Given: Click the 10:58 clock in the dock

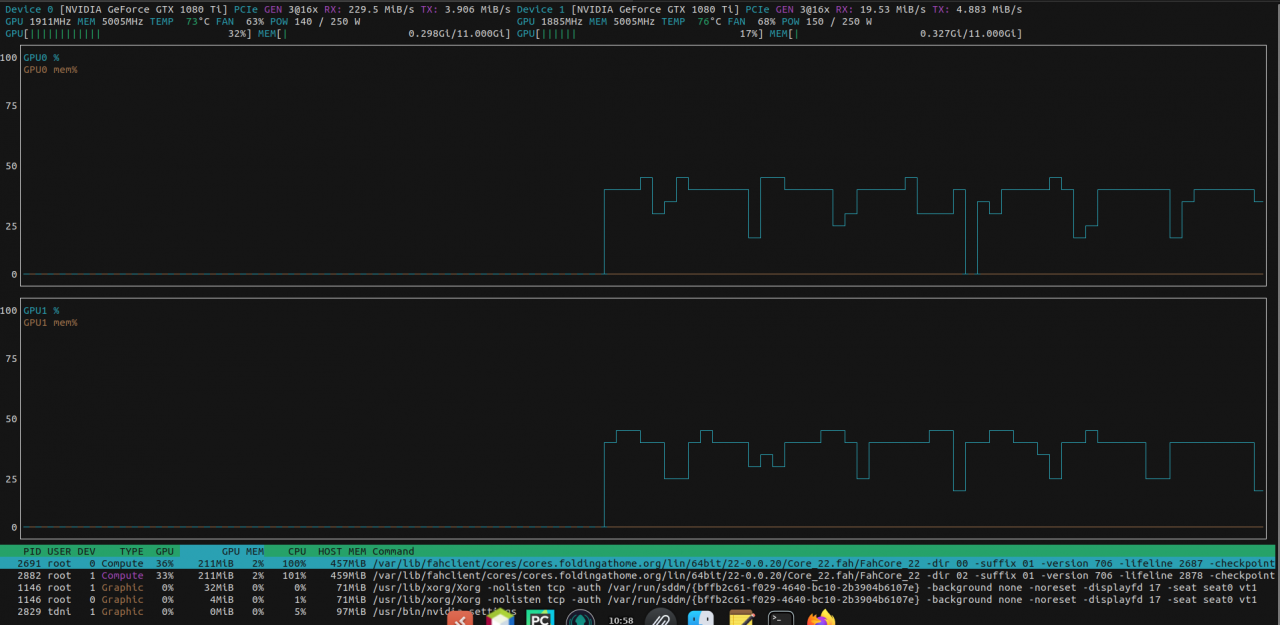Looking at the screenshot, I should [x=621, y=620].
